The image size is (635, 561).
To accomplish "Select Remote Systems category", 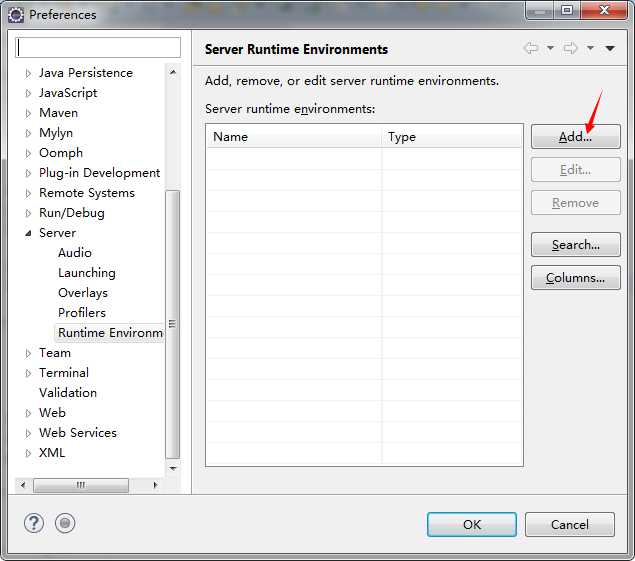I will [87, 193].
